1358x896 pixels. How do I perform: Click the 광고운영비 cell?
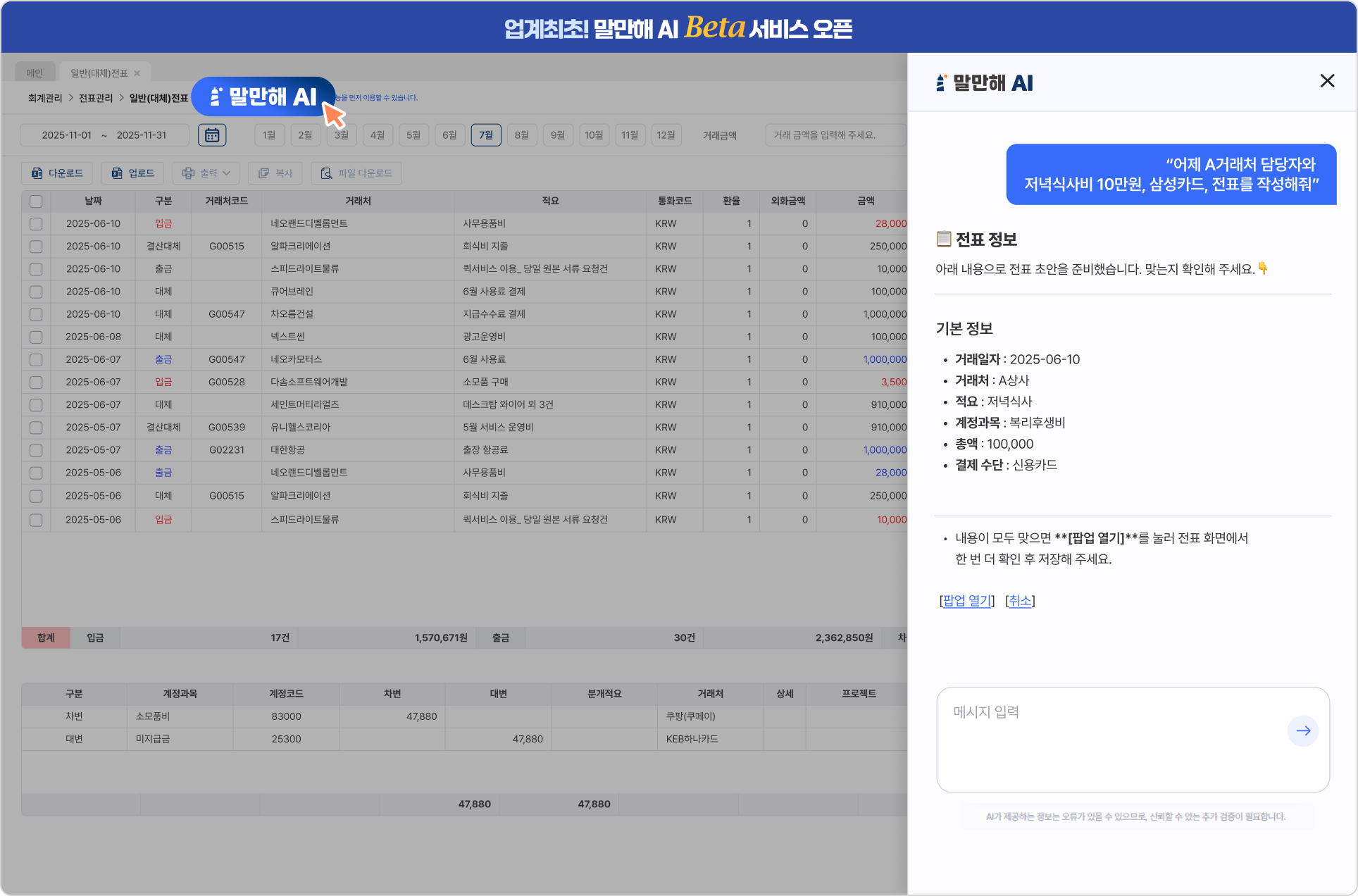click(x=550, y=337)
